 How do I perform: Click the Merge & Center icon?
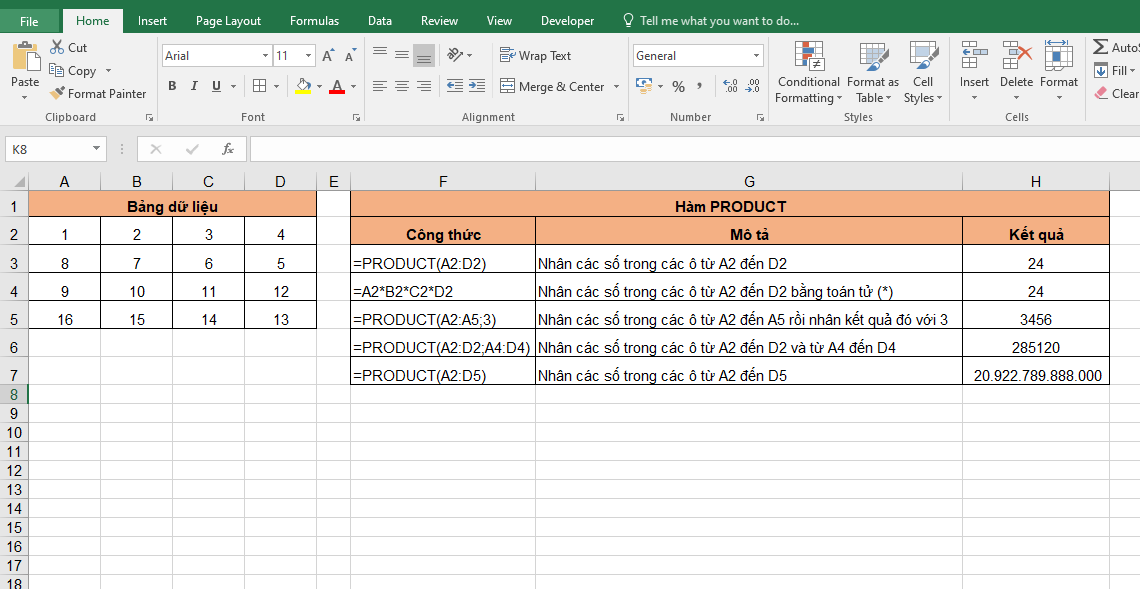click(507, 87)
